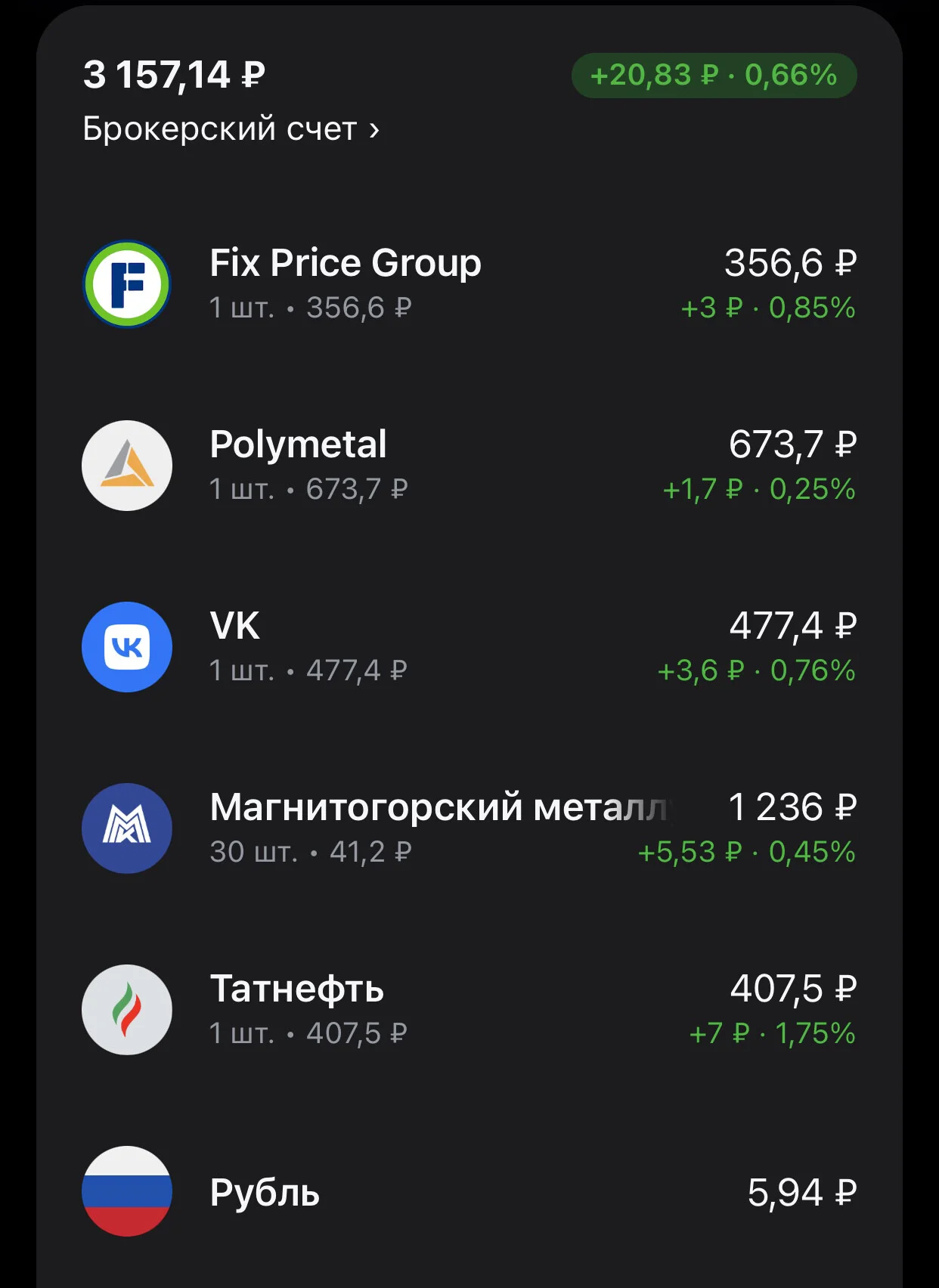Tap ruble balance 5,94 ₽
The height and width of the screenshot is (1288, 939).
point(802,1193)
